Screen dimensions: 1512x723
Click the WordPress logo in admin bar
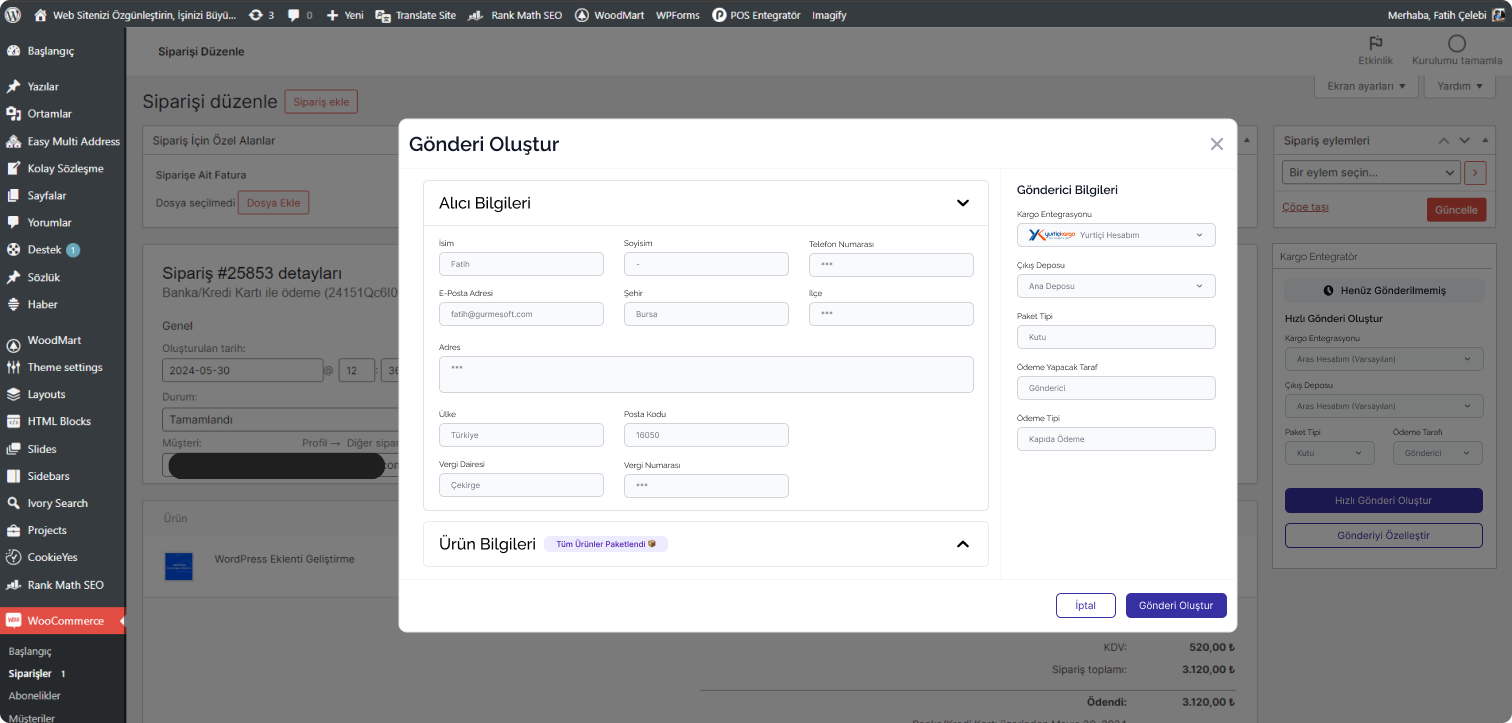(14, 15)
